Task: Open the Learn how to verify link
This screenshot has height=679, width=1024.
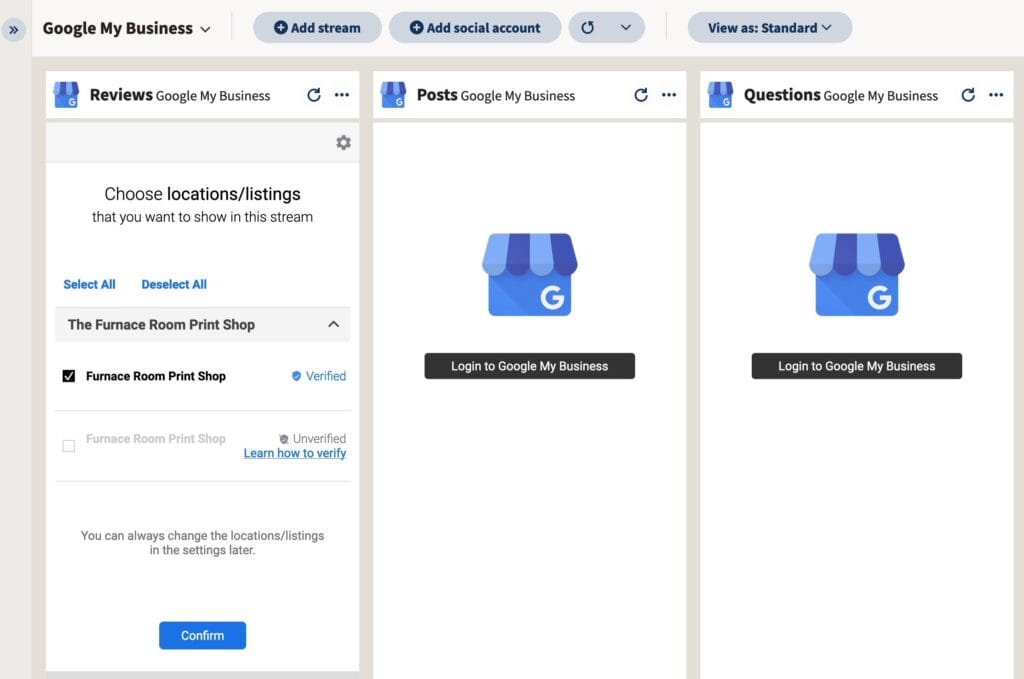Action: [295, 453]
